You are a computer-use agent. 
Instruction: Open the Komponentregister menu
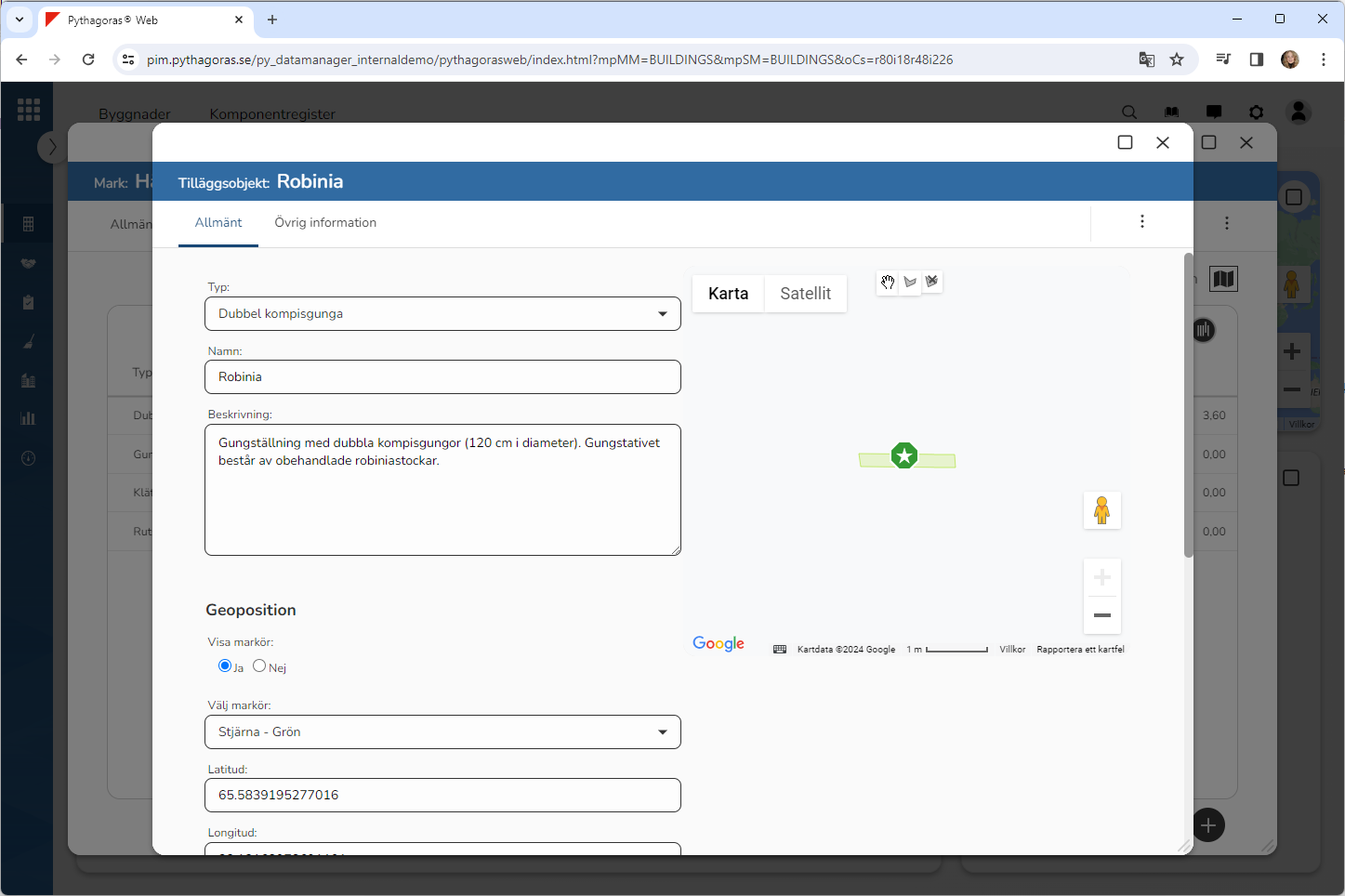(x=272, y=114)
